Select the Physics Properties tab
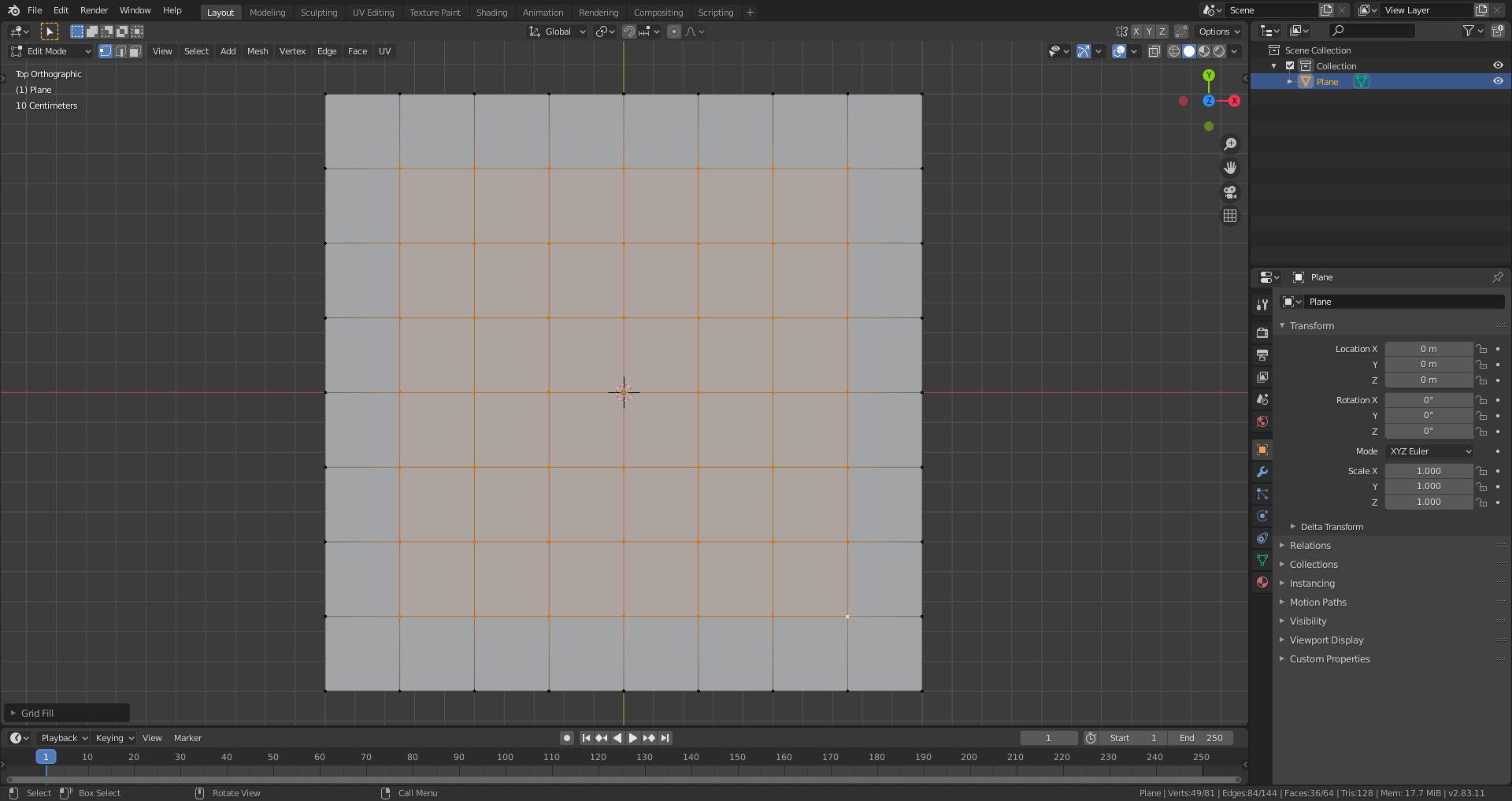Image resolution: width=1512 pixels, height=801 pixels. click(x=1262, y=516)
